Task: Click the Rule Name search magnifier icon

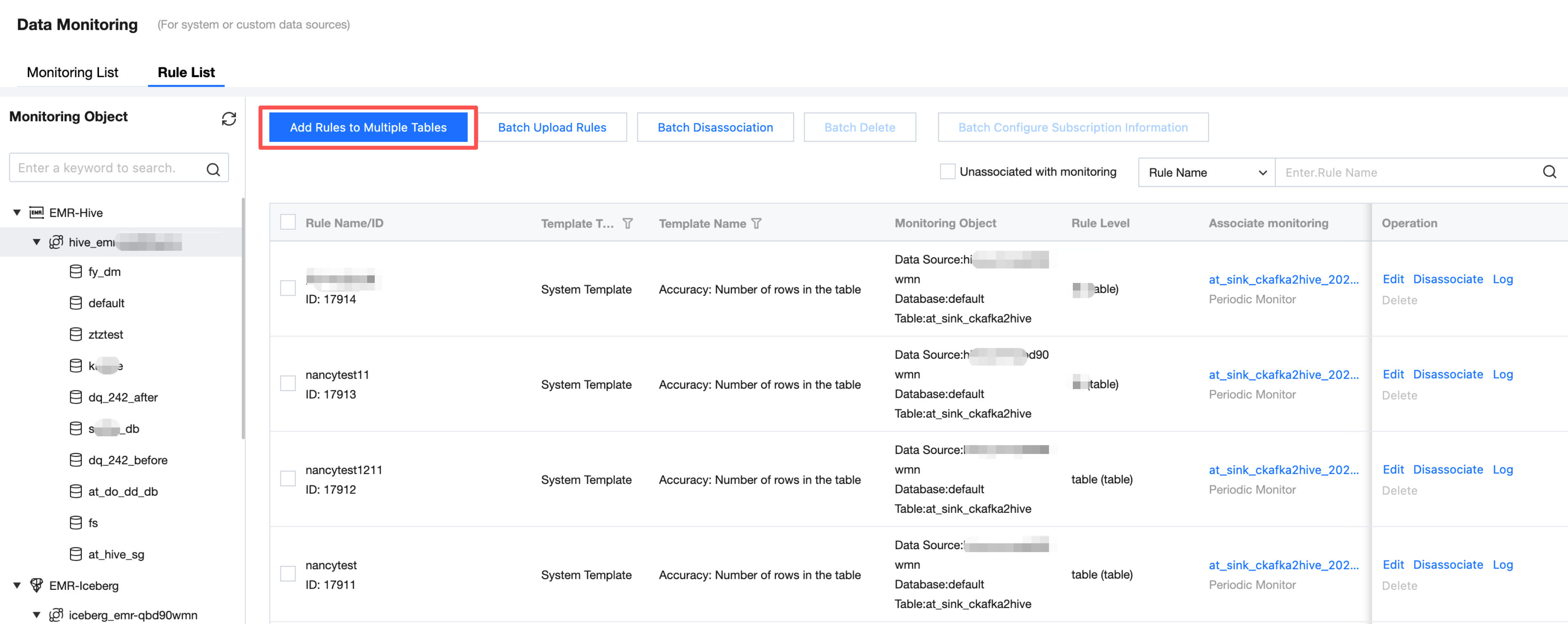Action: tap(1549, 172)
